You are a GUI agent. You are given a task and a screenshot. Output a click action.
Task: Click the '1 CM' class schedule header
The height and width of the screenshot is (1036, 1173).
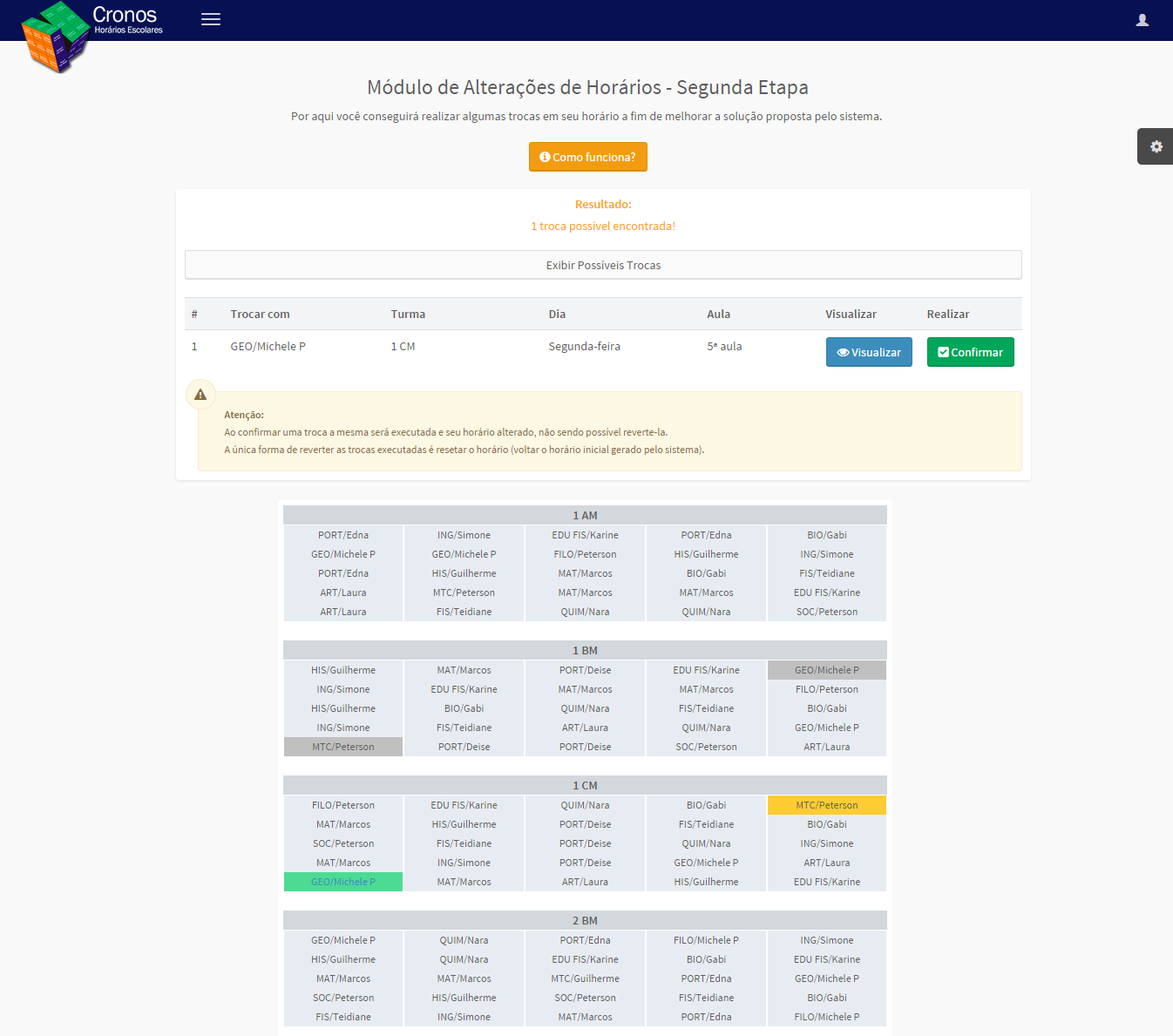(x=585, y=786)
